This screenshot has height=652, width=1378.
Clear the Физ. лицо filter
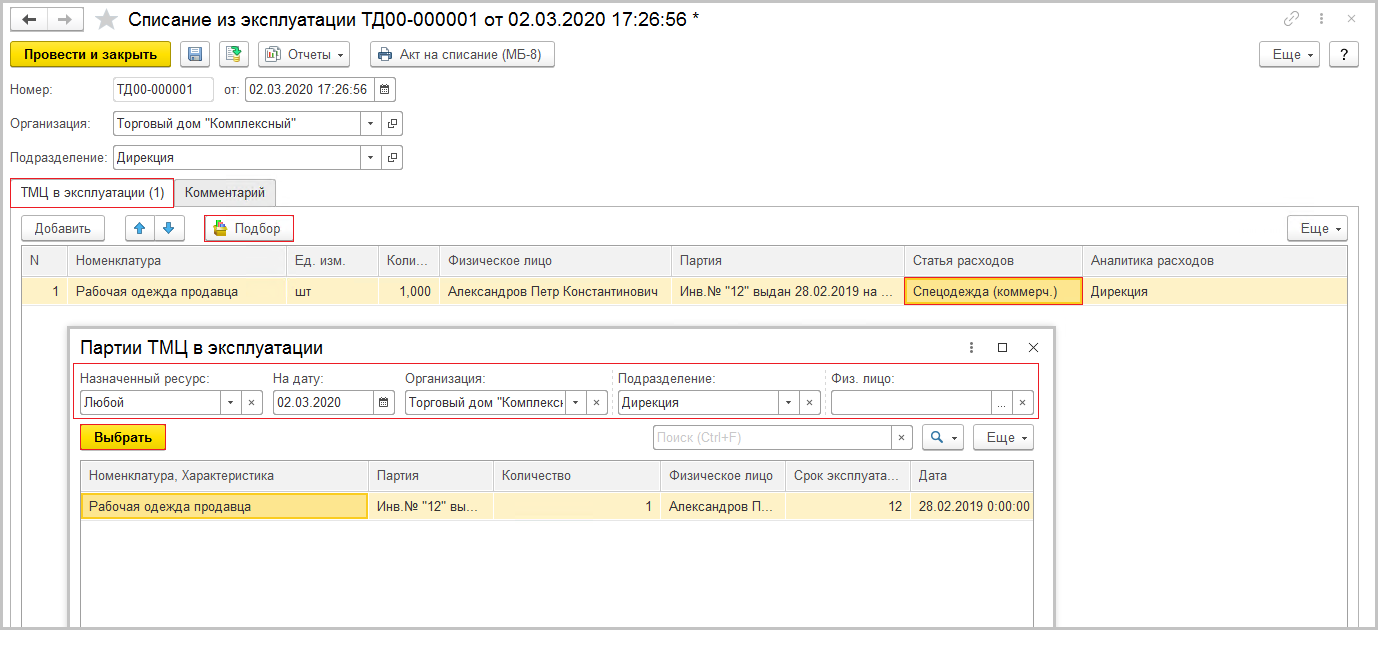click(x=1022, y=402)
